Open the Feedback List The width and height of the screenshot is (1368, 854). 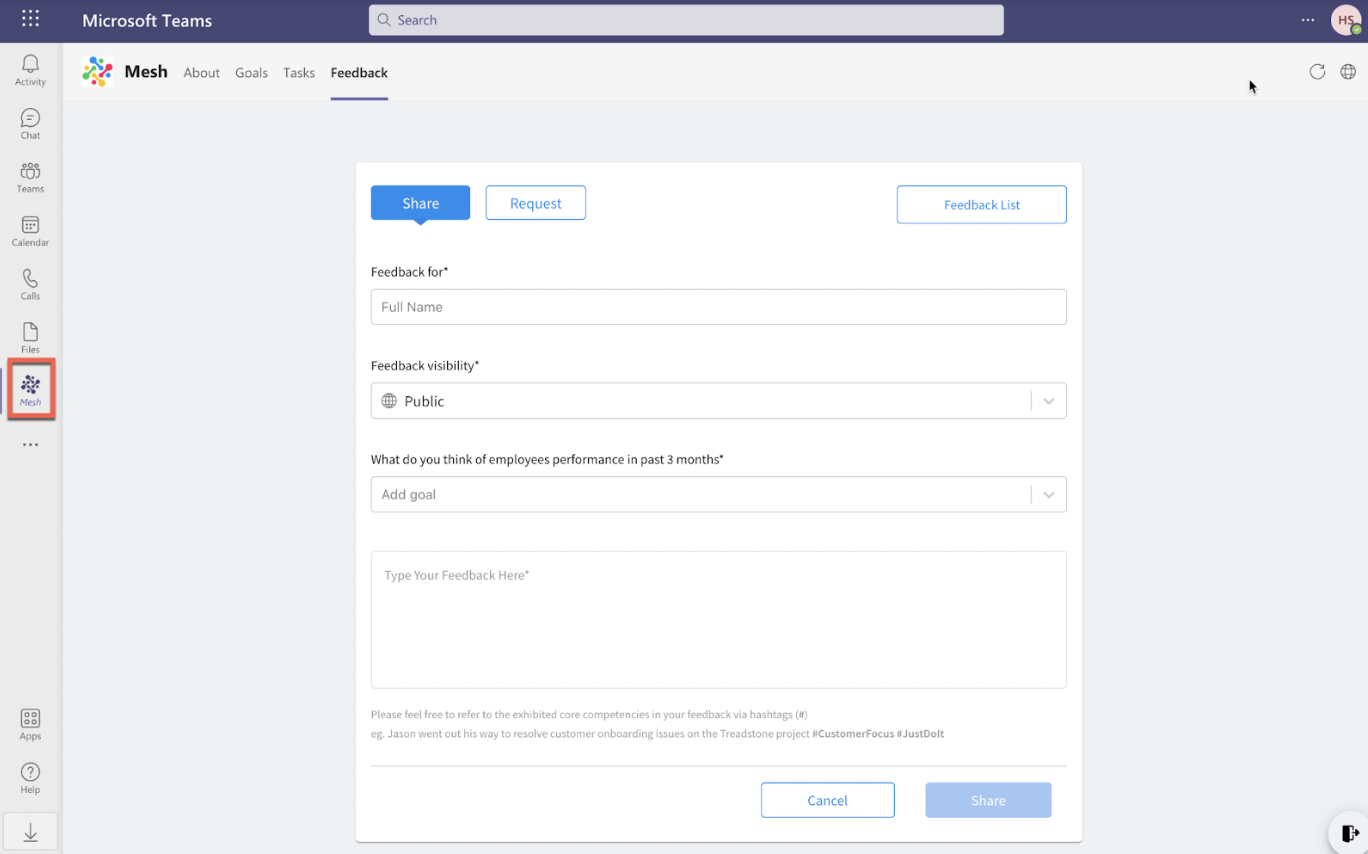(981, 205)
